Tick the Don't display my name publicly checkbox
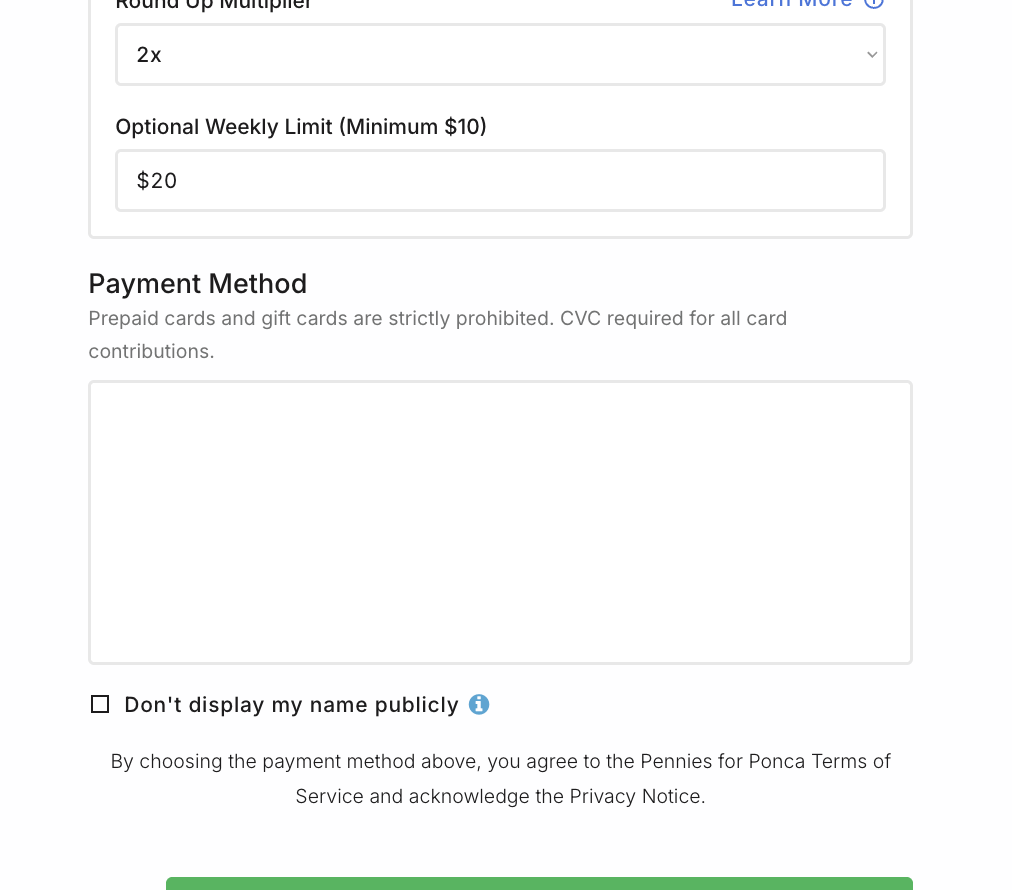Screen dimensions: 1012x890 coord(100,705)
